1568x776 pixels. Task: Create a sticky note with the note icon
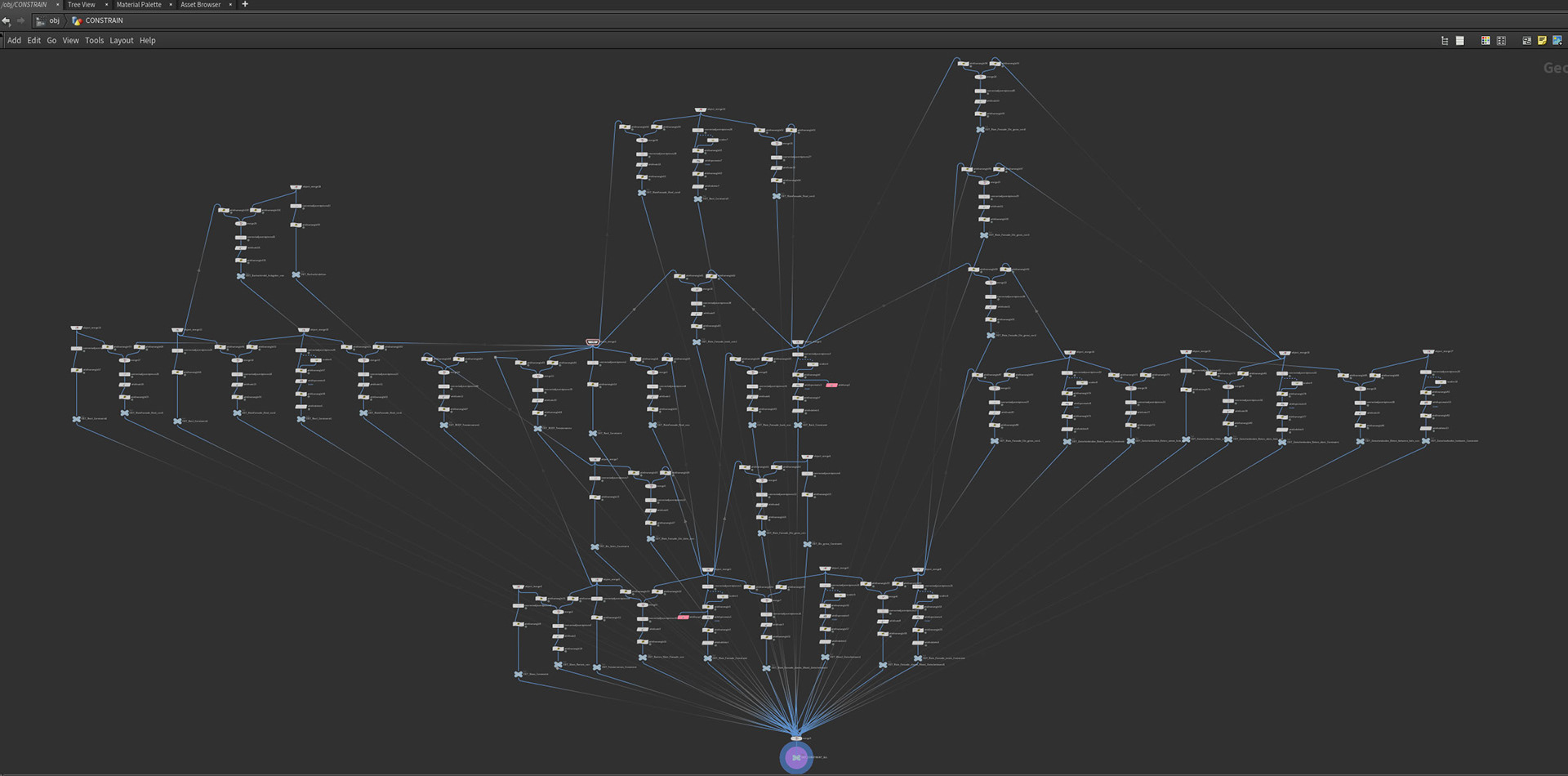(x=1542, y=40)
